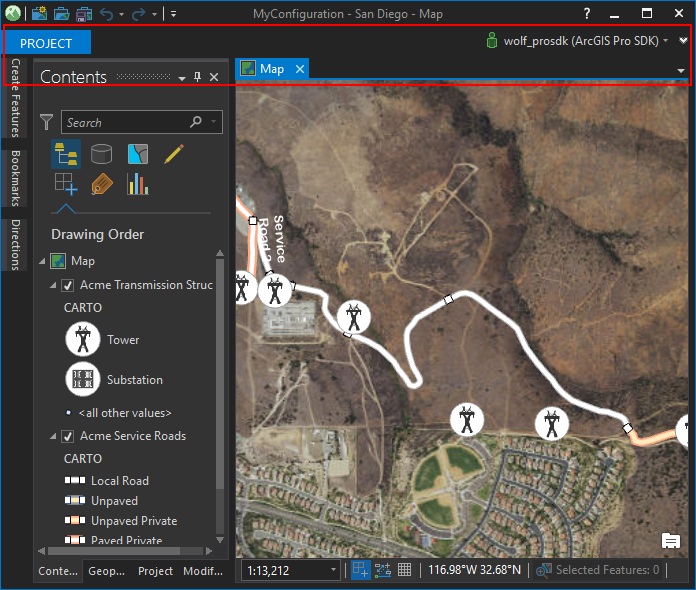The width and height of the screenshot is (696, 590).
Task: Open the map scale dropdown
Action: tap(333, 570)
